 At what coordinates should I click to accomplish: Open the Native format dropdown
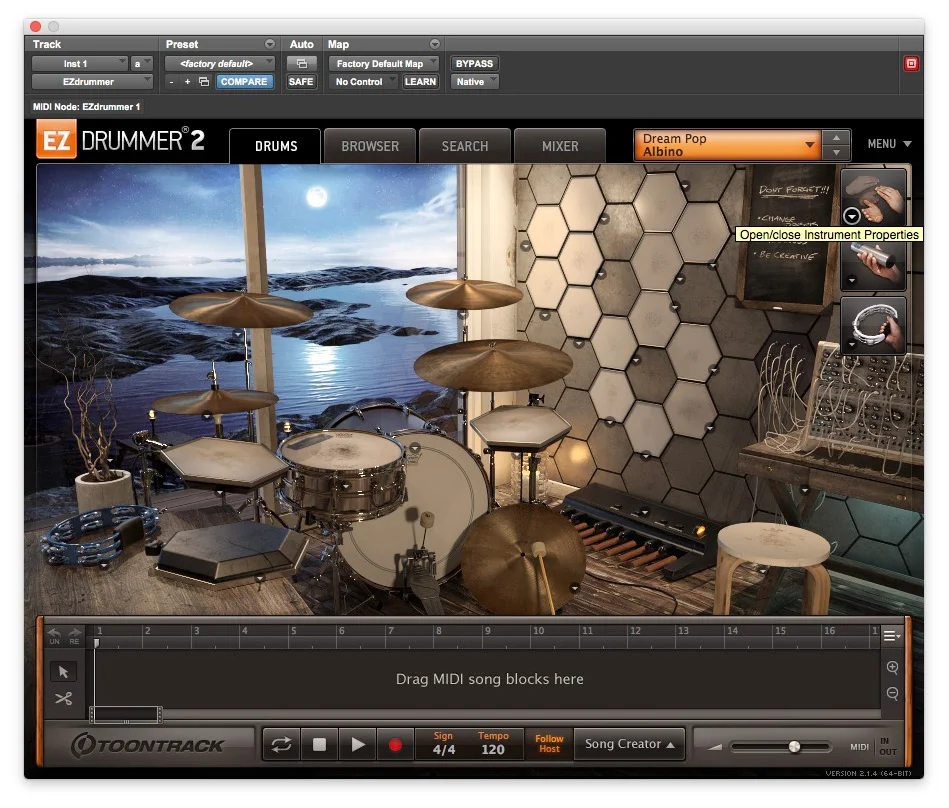click(x=474, y=82)
